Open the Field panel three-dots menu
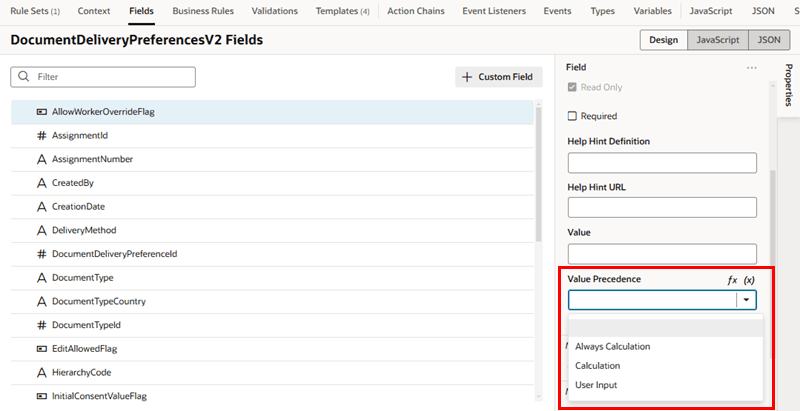The image size is (800, 411). pos(751,67)
